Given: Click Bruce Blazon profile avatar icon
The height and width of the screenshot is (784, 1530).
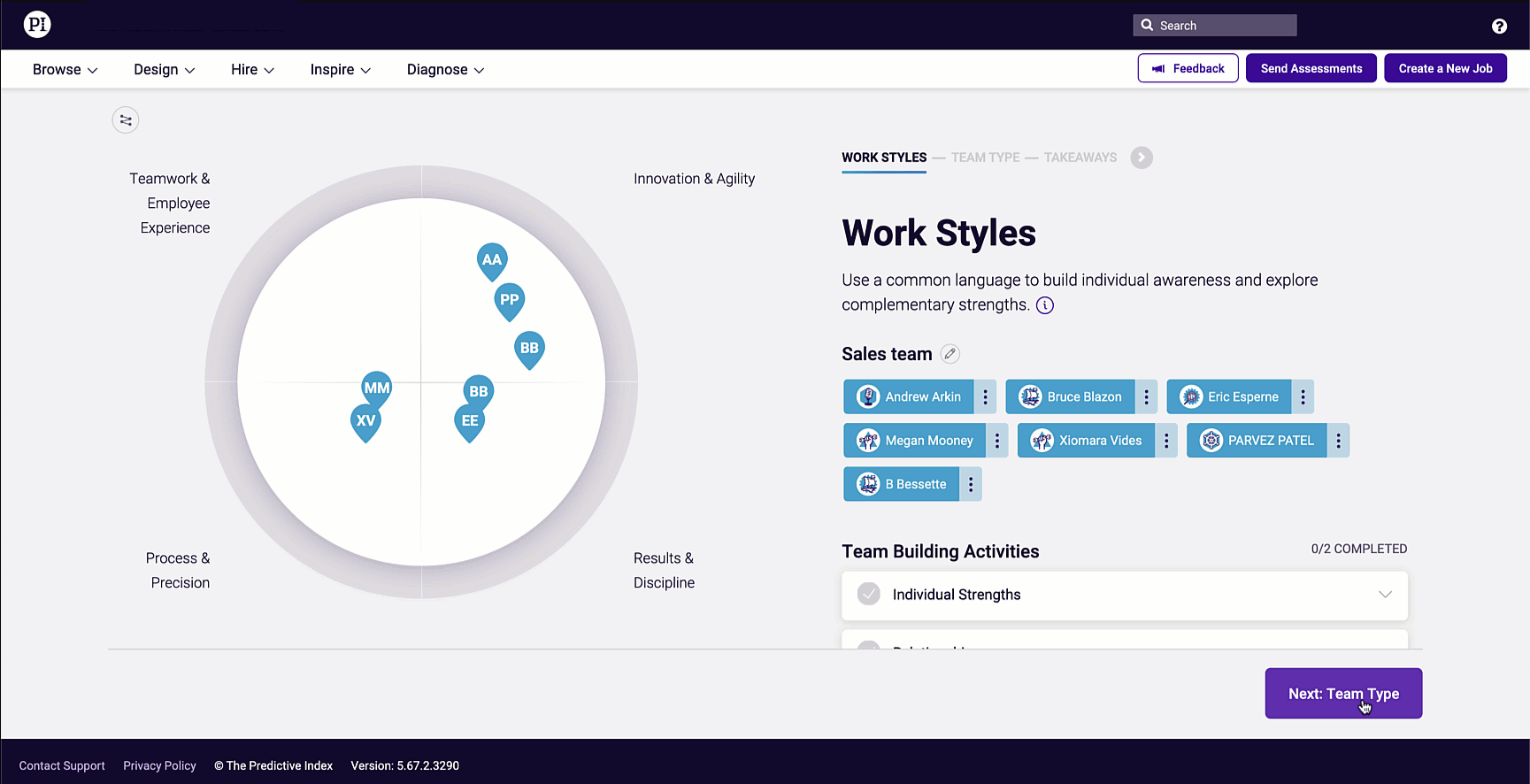Looking at the screenshot, I should 1030,396.
